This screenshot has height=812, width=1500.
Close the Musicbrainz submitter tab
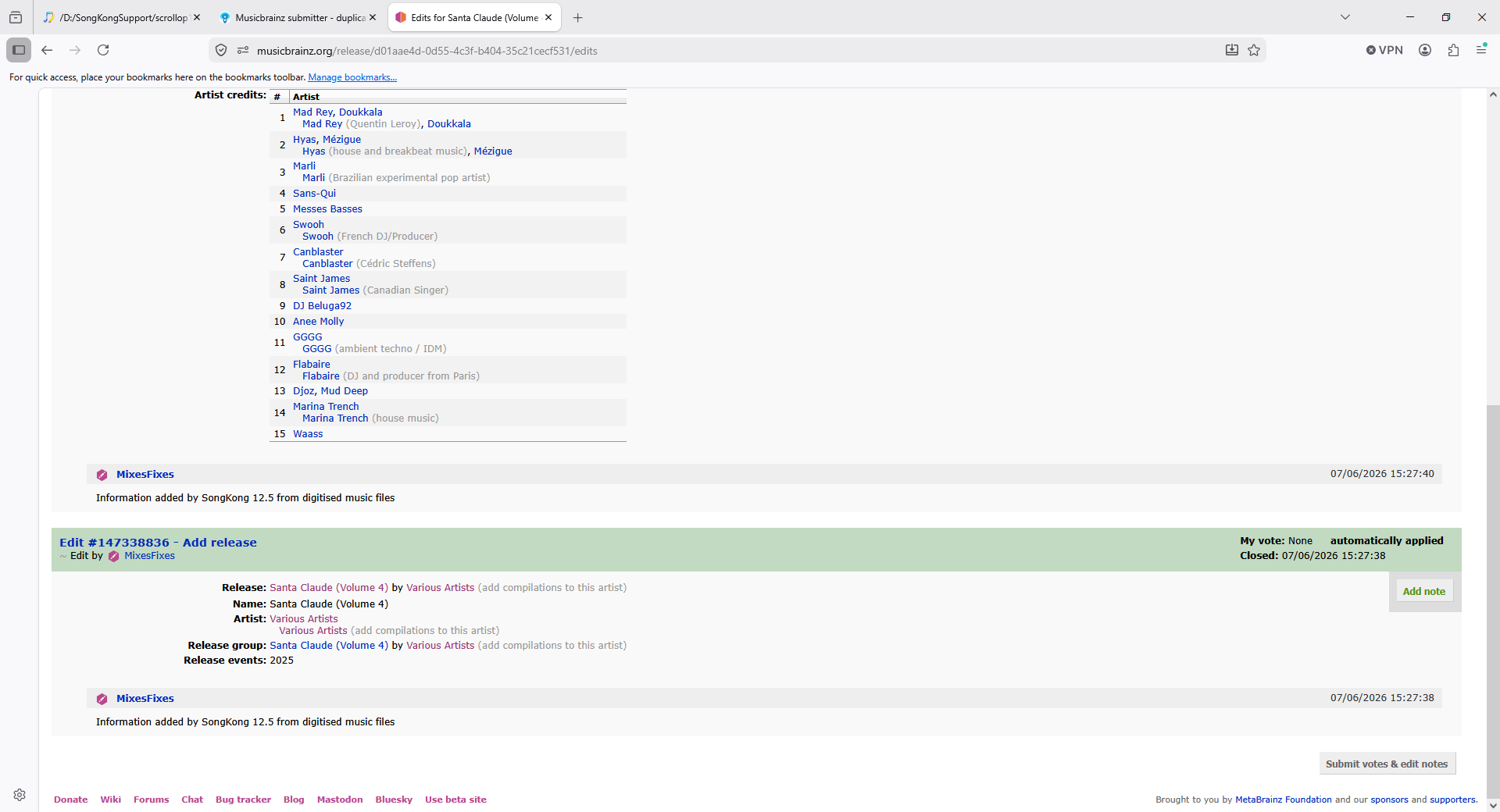[373, 17]
